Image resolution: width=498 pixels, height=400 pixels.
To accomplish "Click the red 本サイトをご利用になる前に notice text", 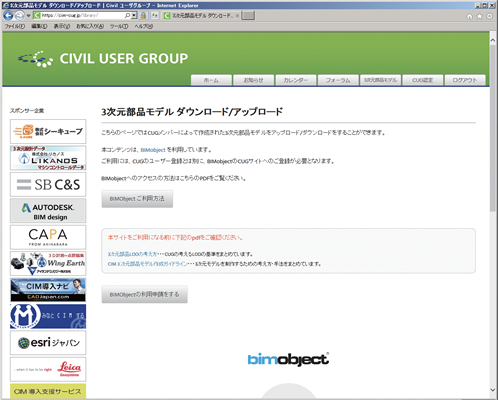I will coord(176,238).
